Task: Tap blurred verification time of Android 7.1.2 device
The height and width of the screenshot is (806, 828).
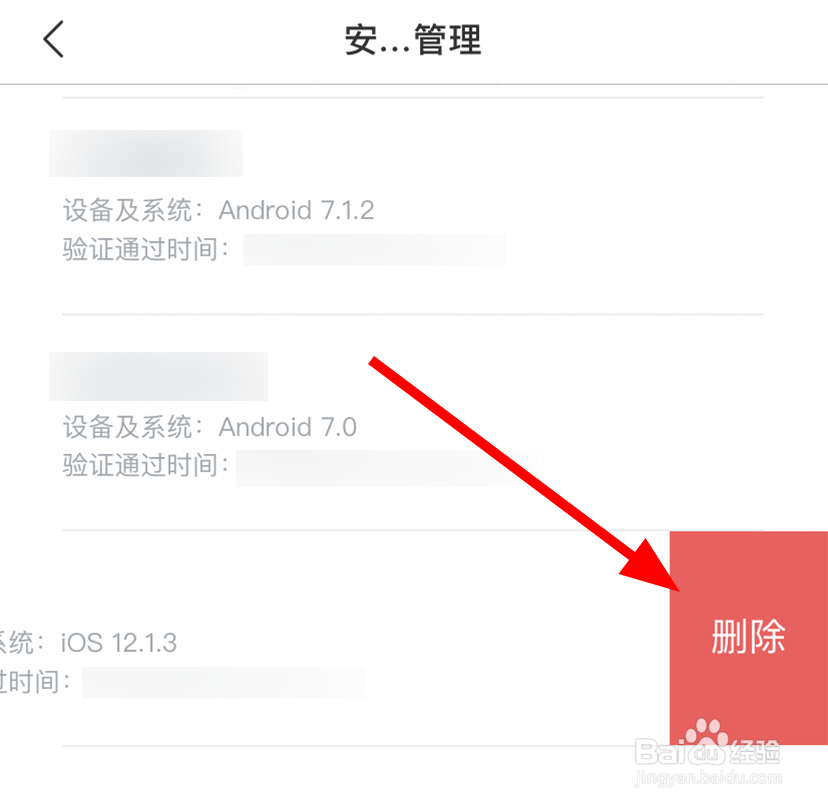Action: (374, 250)
